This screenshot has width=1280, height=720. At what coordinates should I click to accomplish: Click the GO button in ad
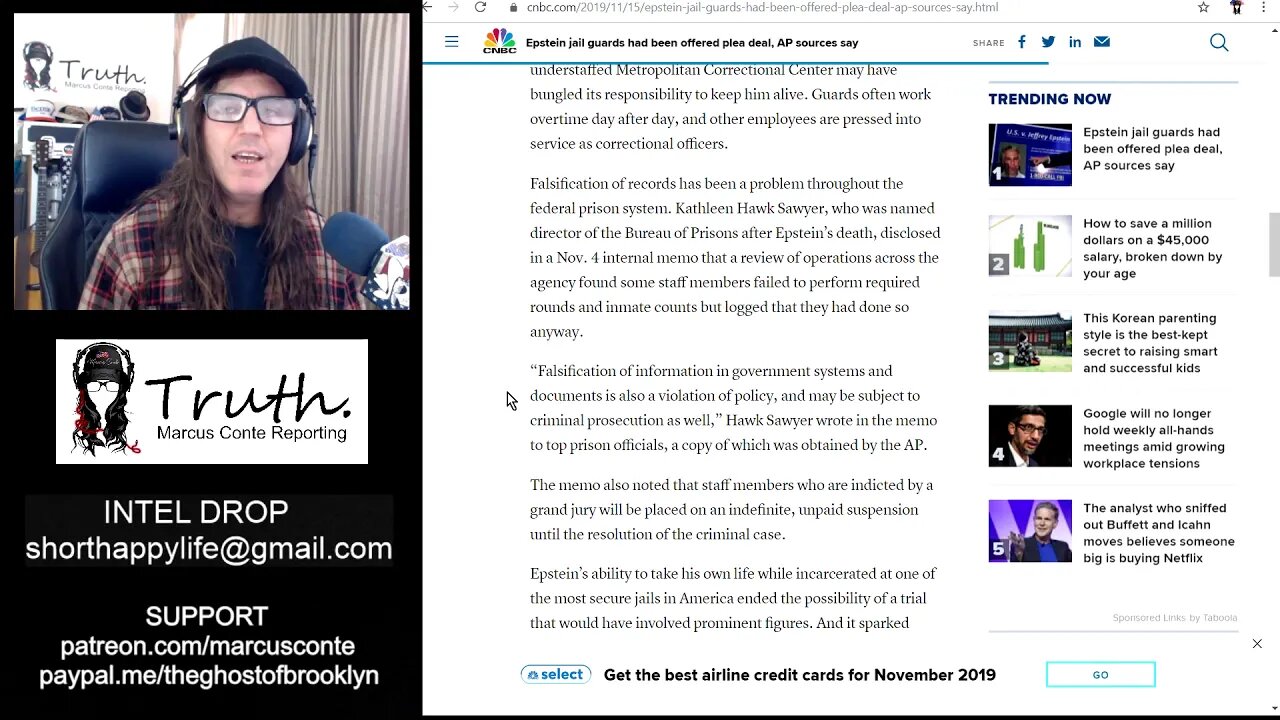coord(1100,675)
